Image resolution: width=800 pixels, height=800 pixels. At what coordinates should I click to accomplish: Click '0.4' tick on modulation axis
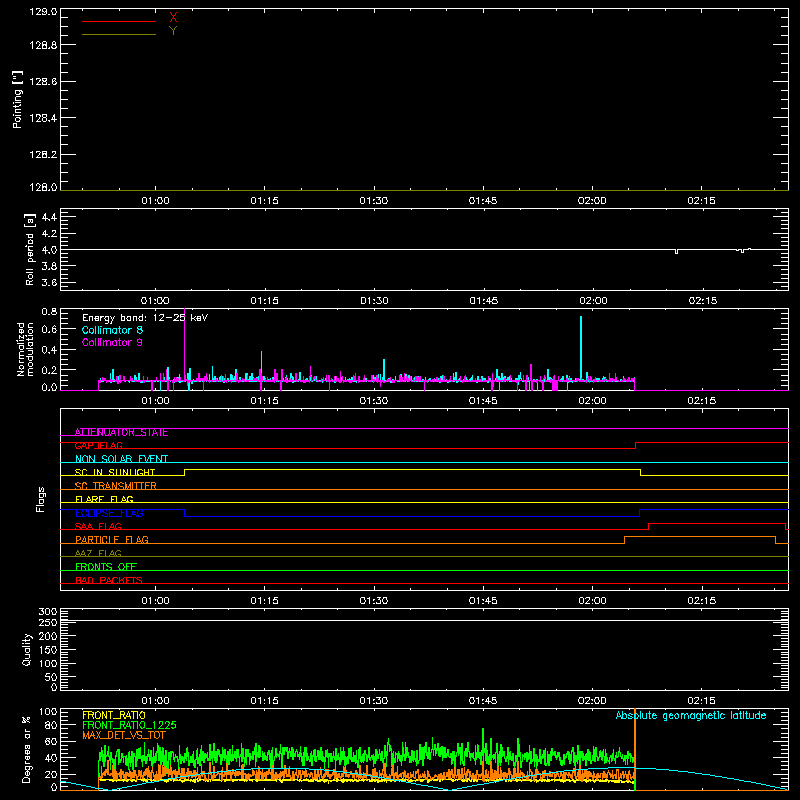click(x=49, y=350)
